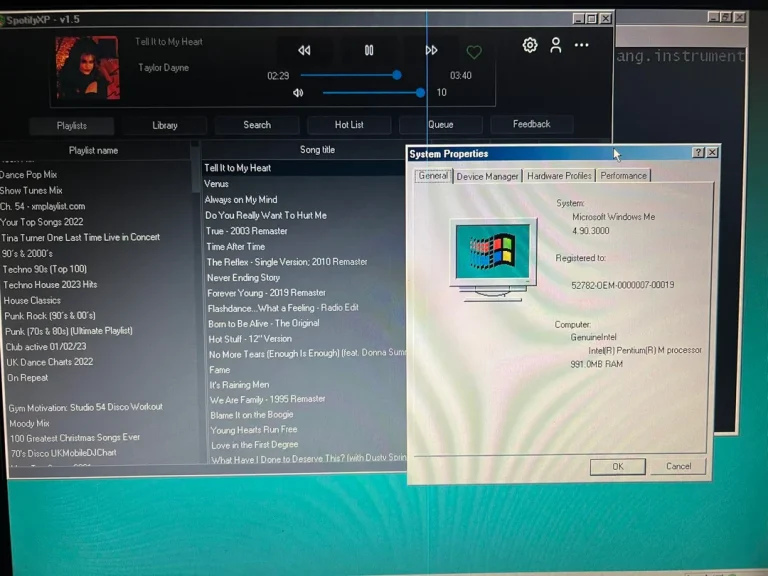Select 100 Greatest Christmas Songs Ever
This screenshot has height=576, width=768.
point(75,438)
